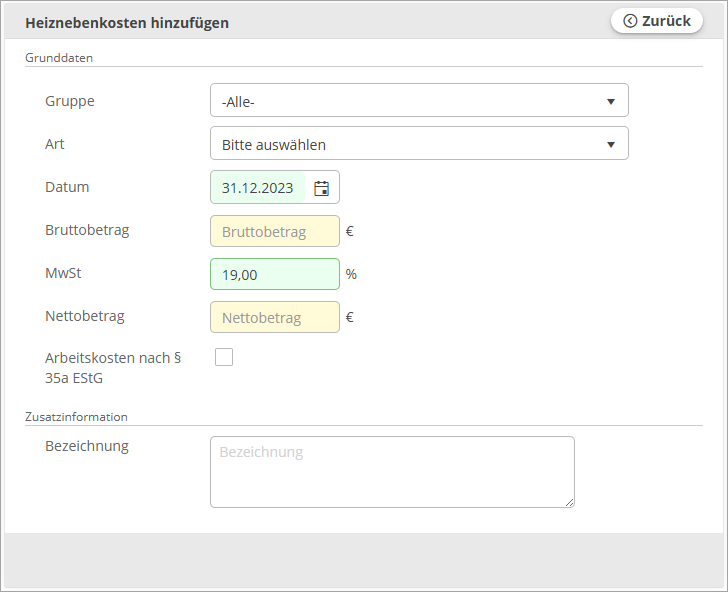Click the Gruppe dropdown arrow

611,101
